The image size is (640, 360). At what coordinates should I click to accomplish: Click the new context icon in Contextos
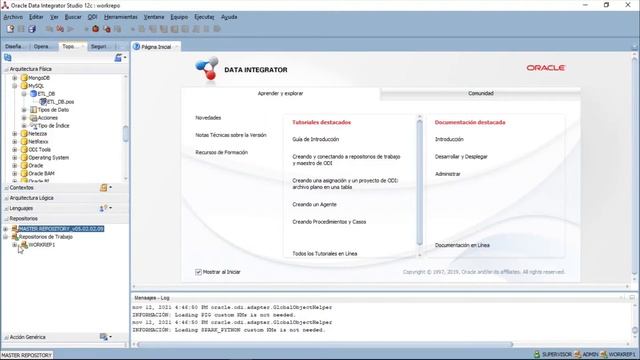[x=104, y=187]
